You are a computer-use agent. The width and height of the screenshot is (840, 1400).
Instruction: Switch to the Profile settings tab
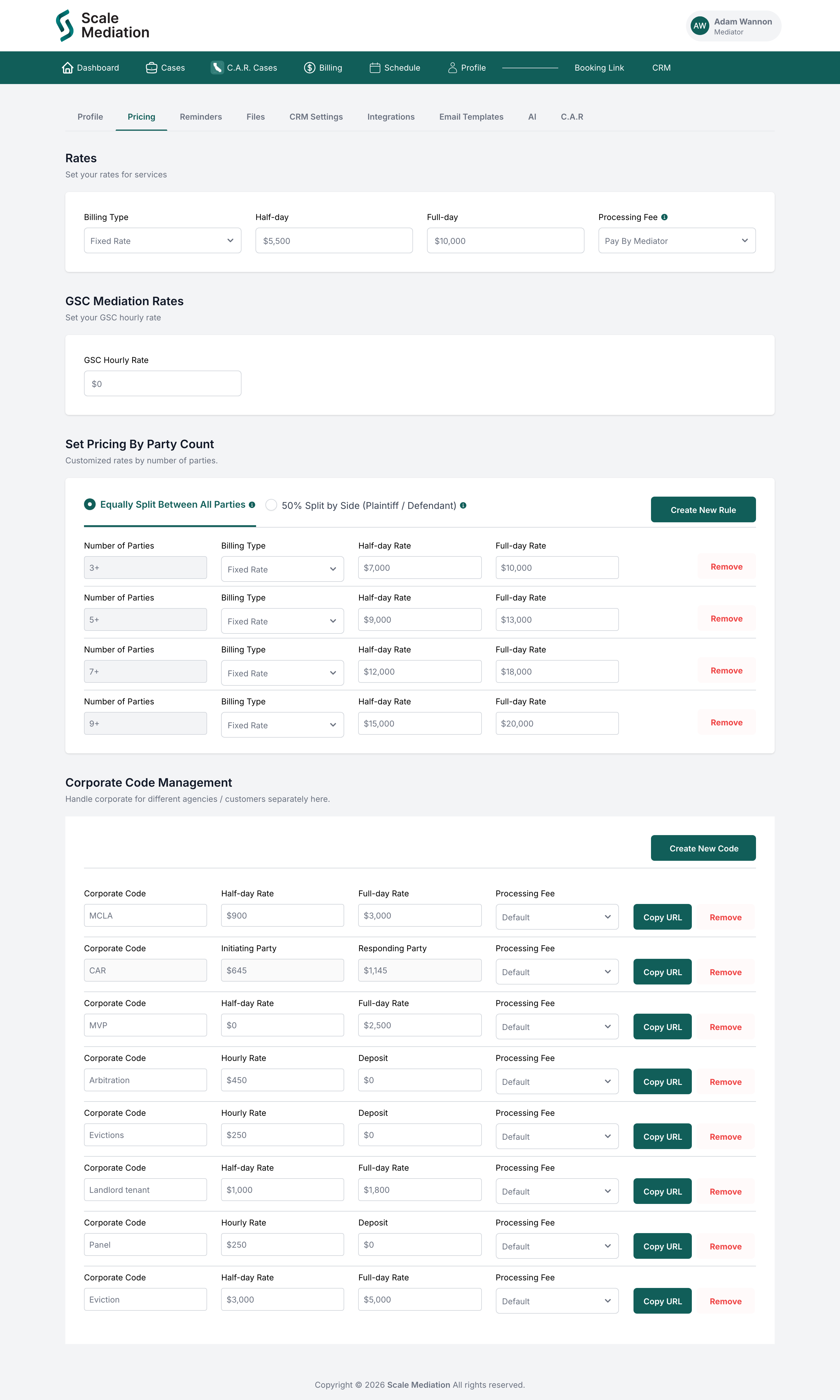click(x=90, y=117)
